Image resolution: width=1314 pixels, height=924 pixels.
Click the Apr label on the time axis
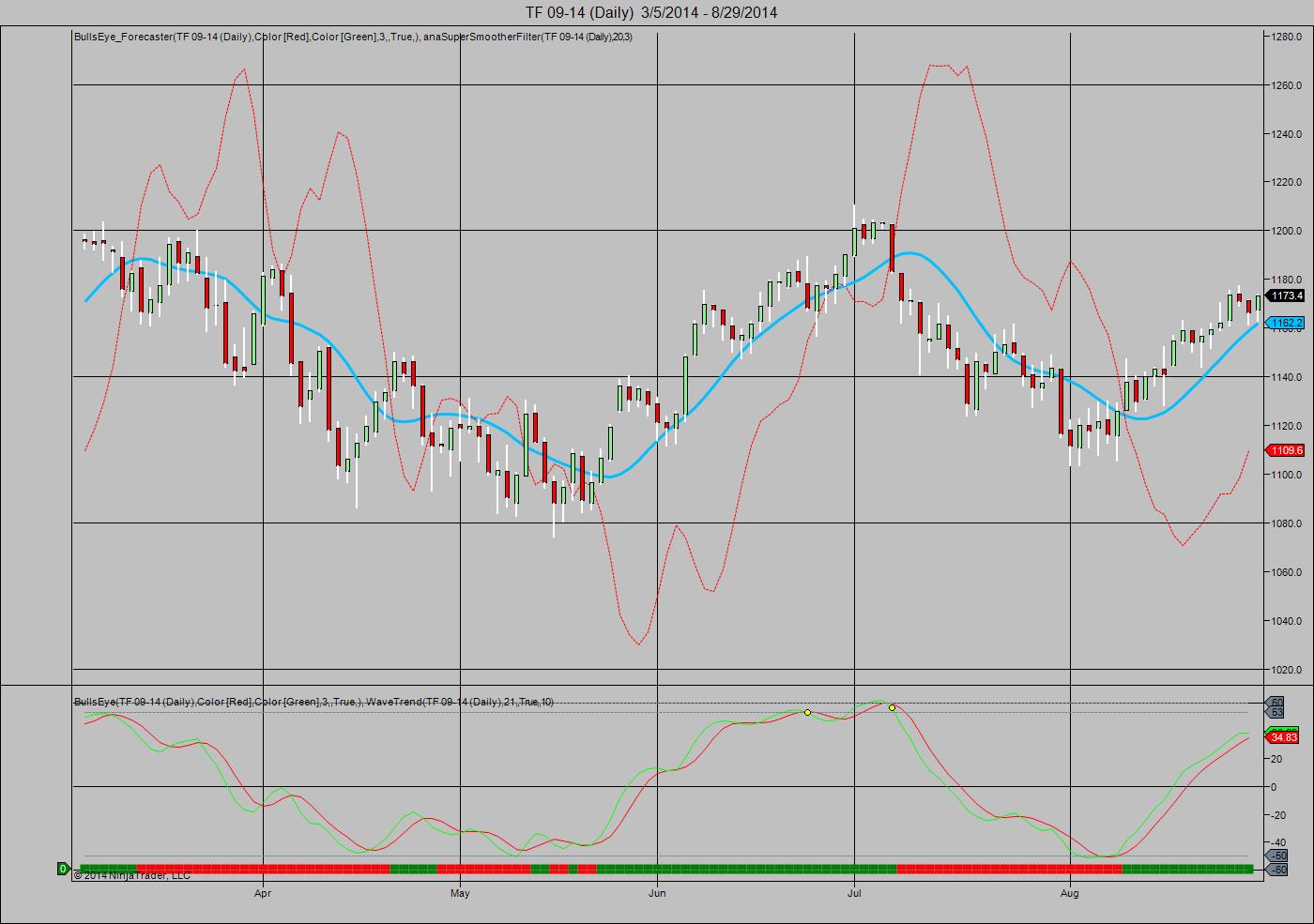(263, 893)
